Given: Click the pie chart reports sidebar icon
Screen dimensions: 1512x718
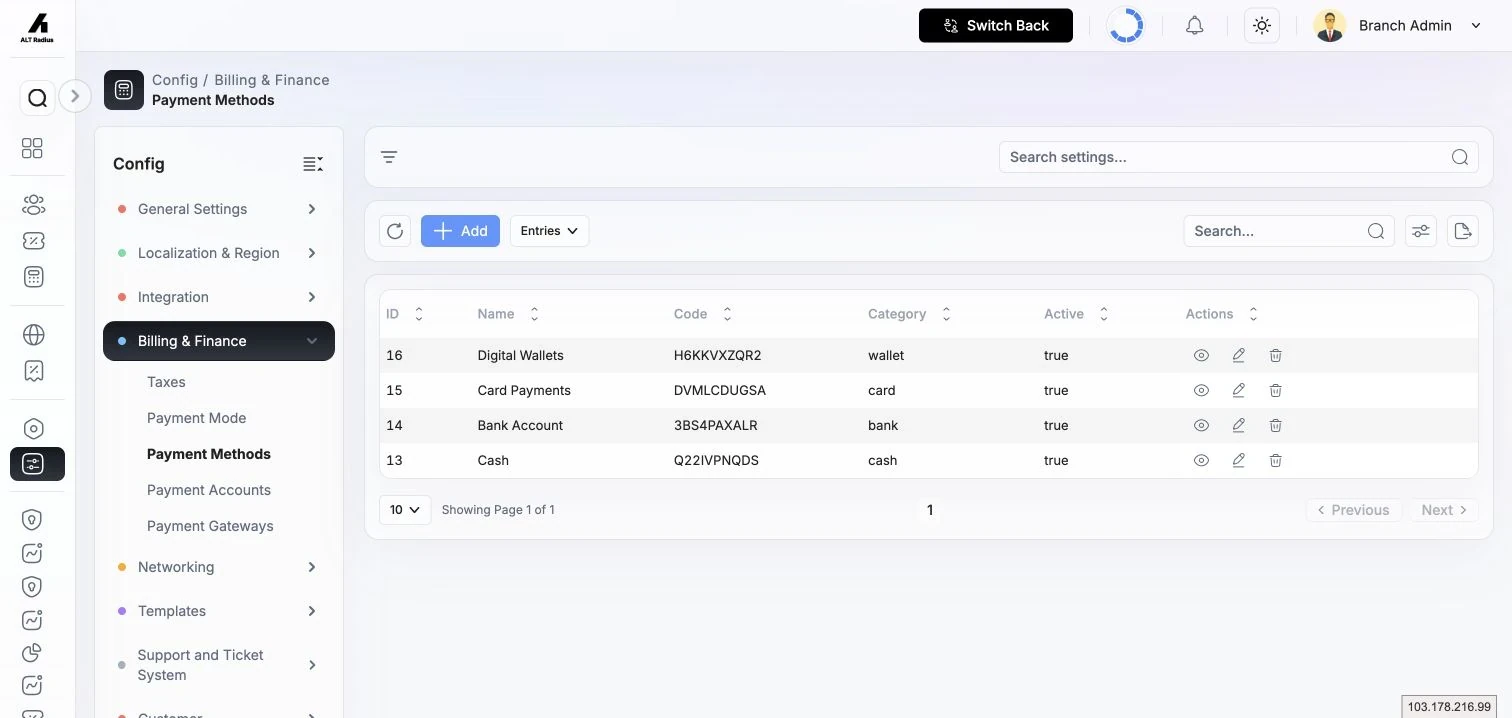Looking at the screenshot, I should click(32, 652).
